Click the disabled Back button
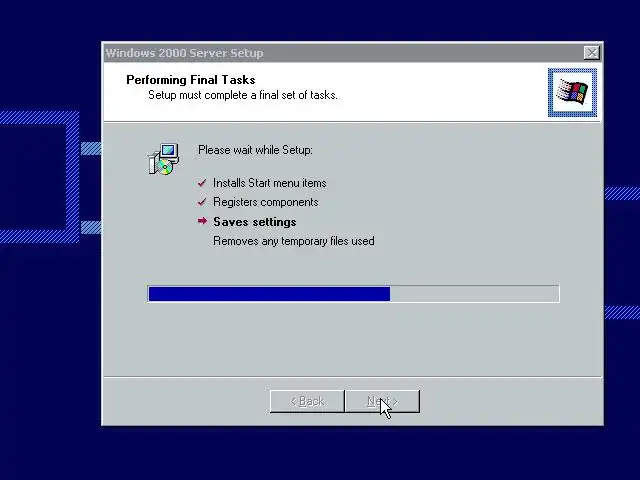This screenshot has width=640, height=480. [307, 401]
